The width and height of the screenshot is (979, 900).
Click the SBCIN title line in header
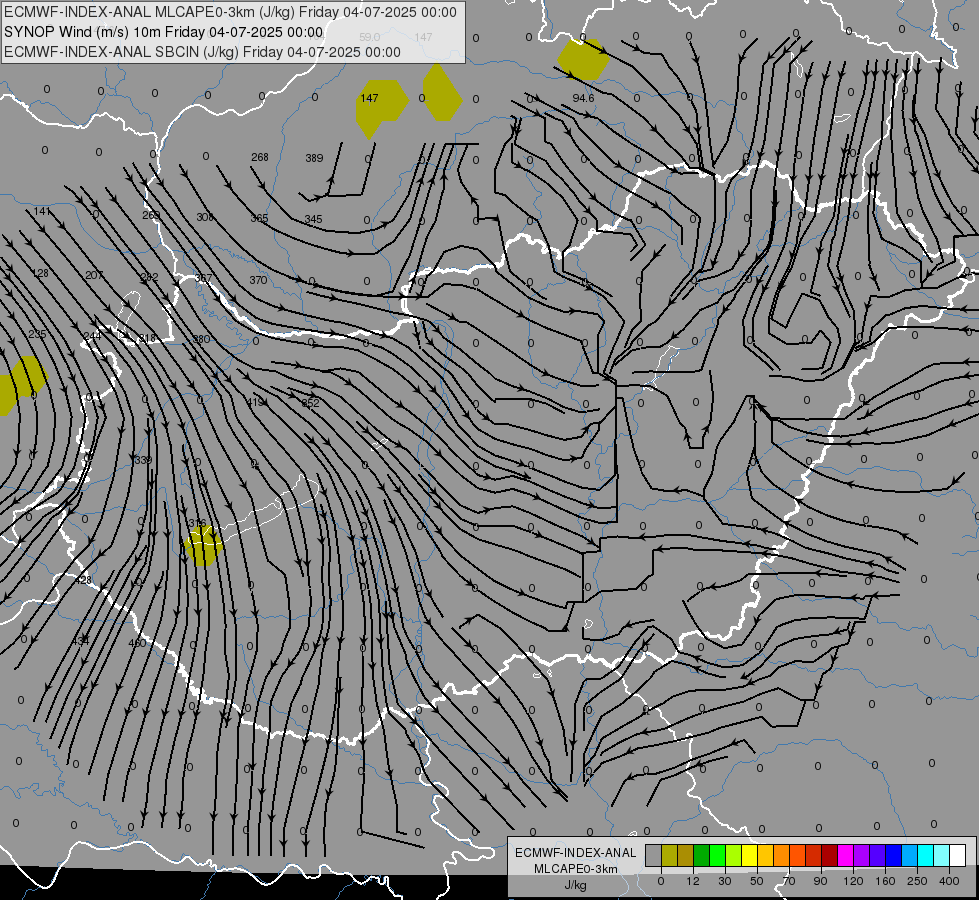coord(202,52)
